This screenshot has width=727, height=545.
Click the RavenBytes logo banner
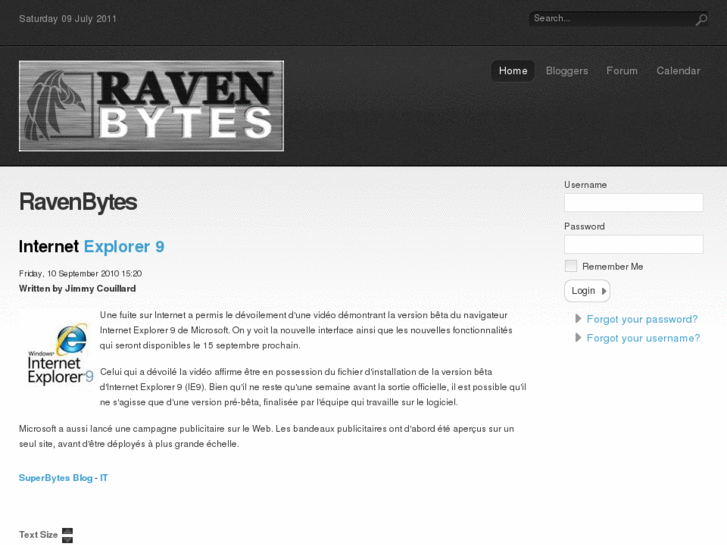tap(151, 106)
